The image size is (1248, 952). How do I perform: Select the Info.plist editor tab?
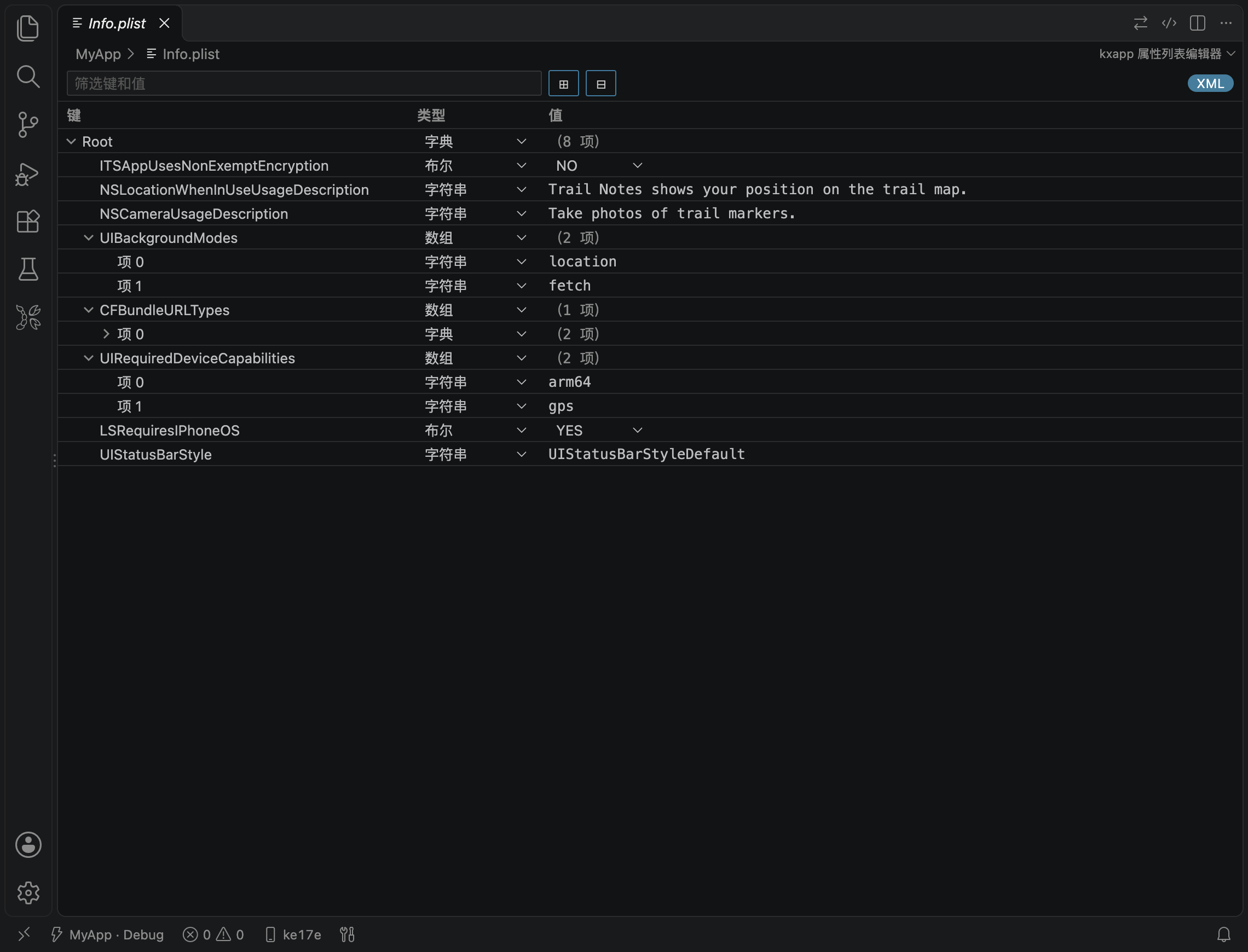click(119, 23)
